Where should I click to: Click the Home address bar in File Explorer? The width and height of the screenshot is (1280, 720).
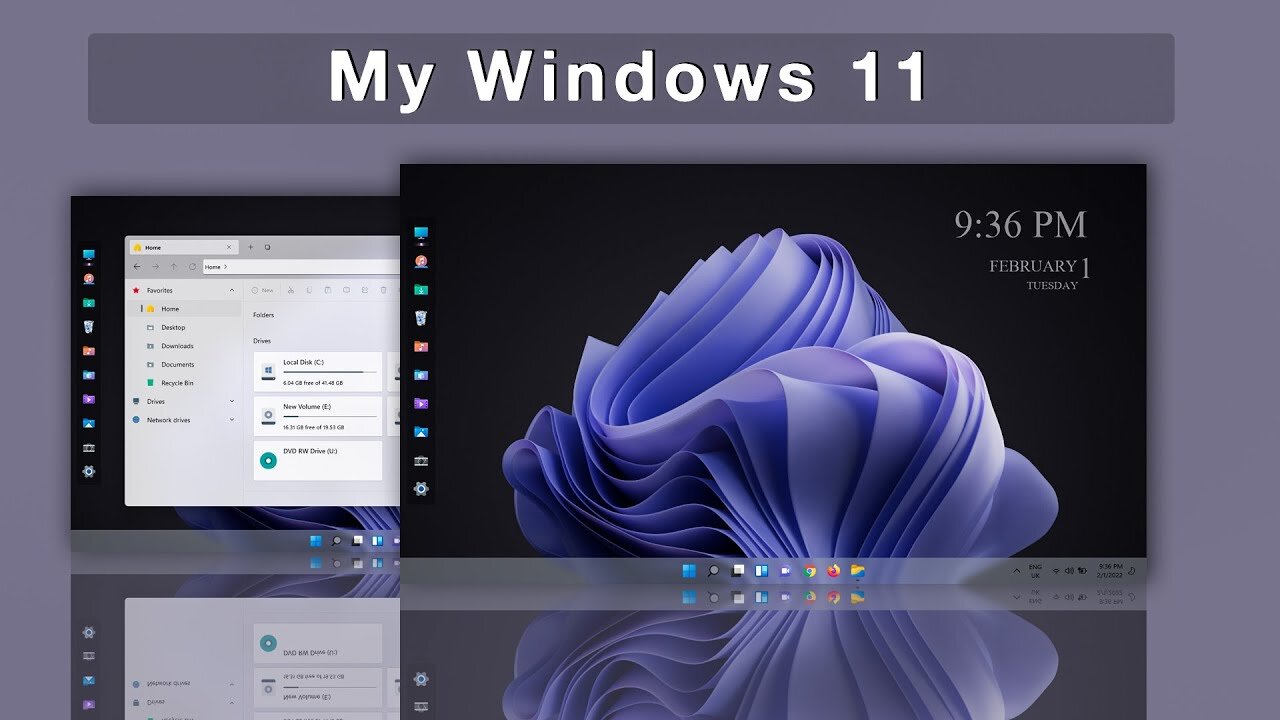[x=301, y=267]
